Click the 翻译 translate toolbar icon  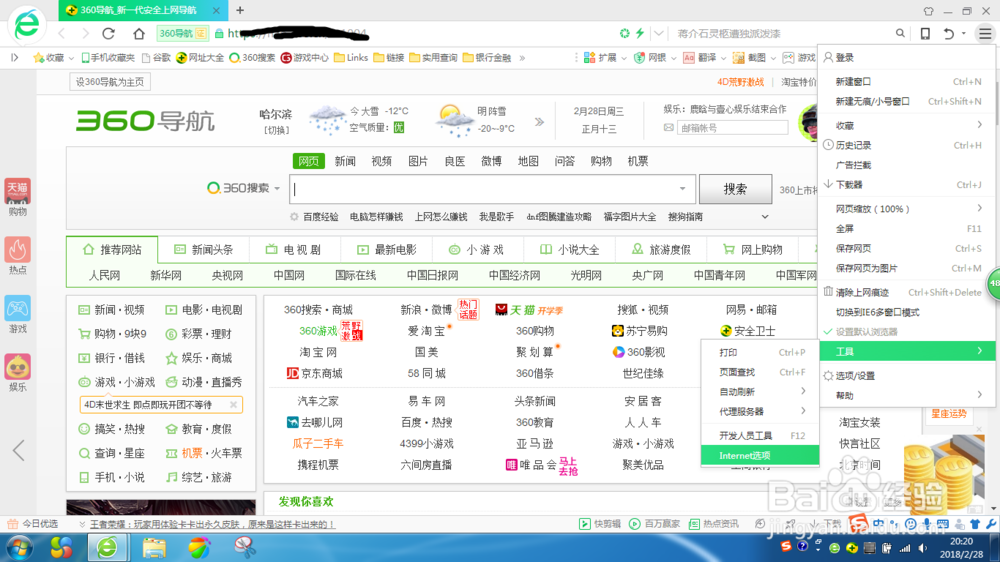(689, 57)
